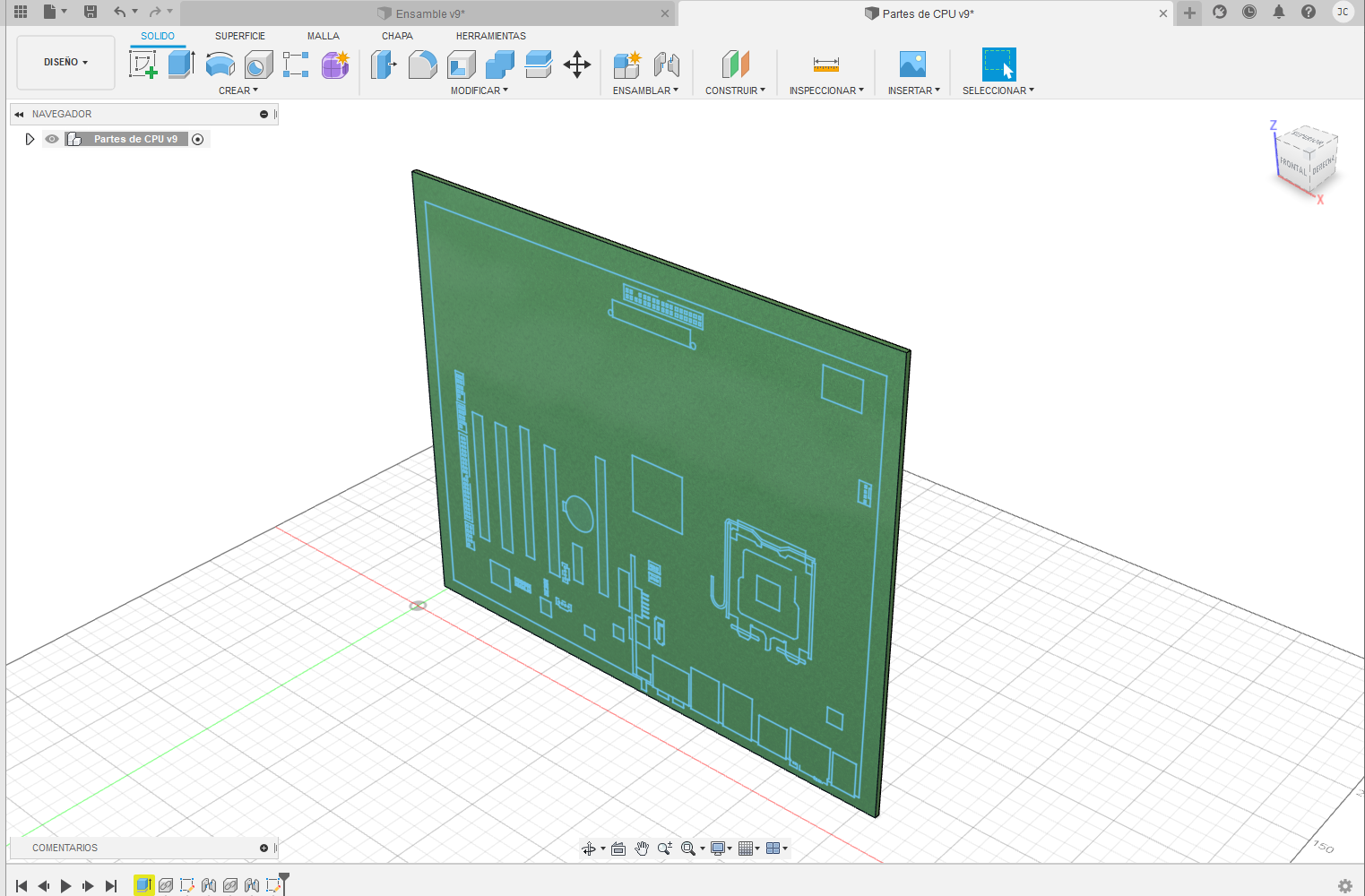Open the Help question mark
This screenshot has width=1365, height=896.
pos(1309,12)
